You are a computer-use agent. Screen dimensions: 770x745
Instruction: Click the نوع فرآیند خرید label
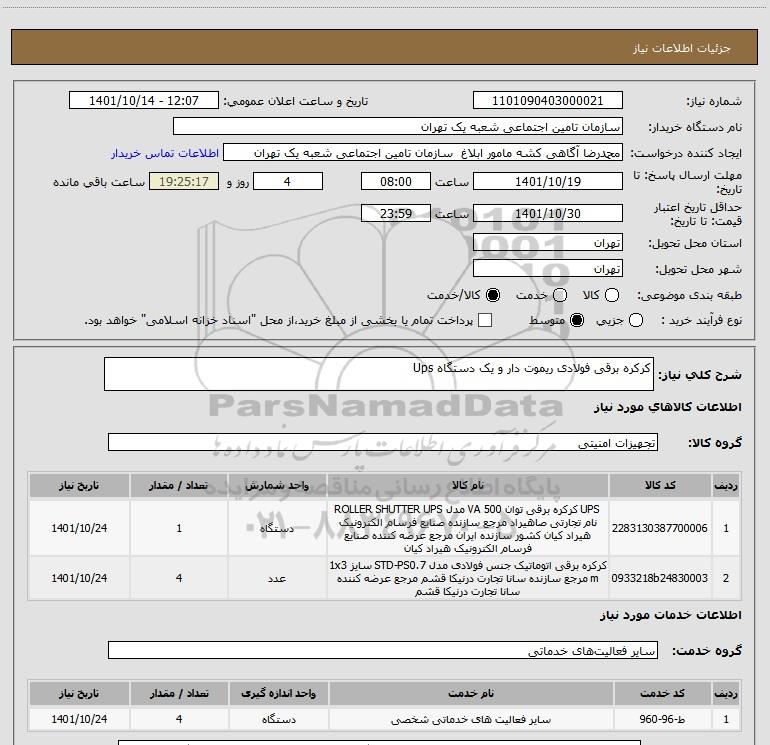tap(701, 321)
